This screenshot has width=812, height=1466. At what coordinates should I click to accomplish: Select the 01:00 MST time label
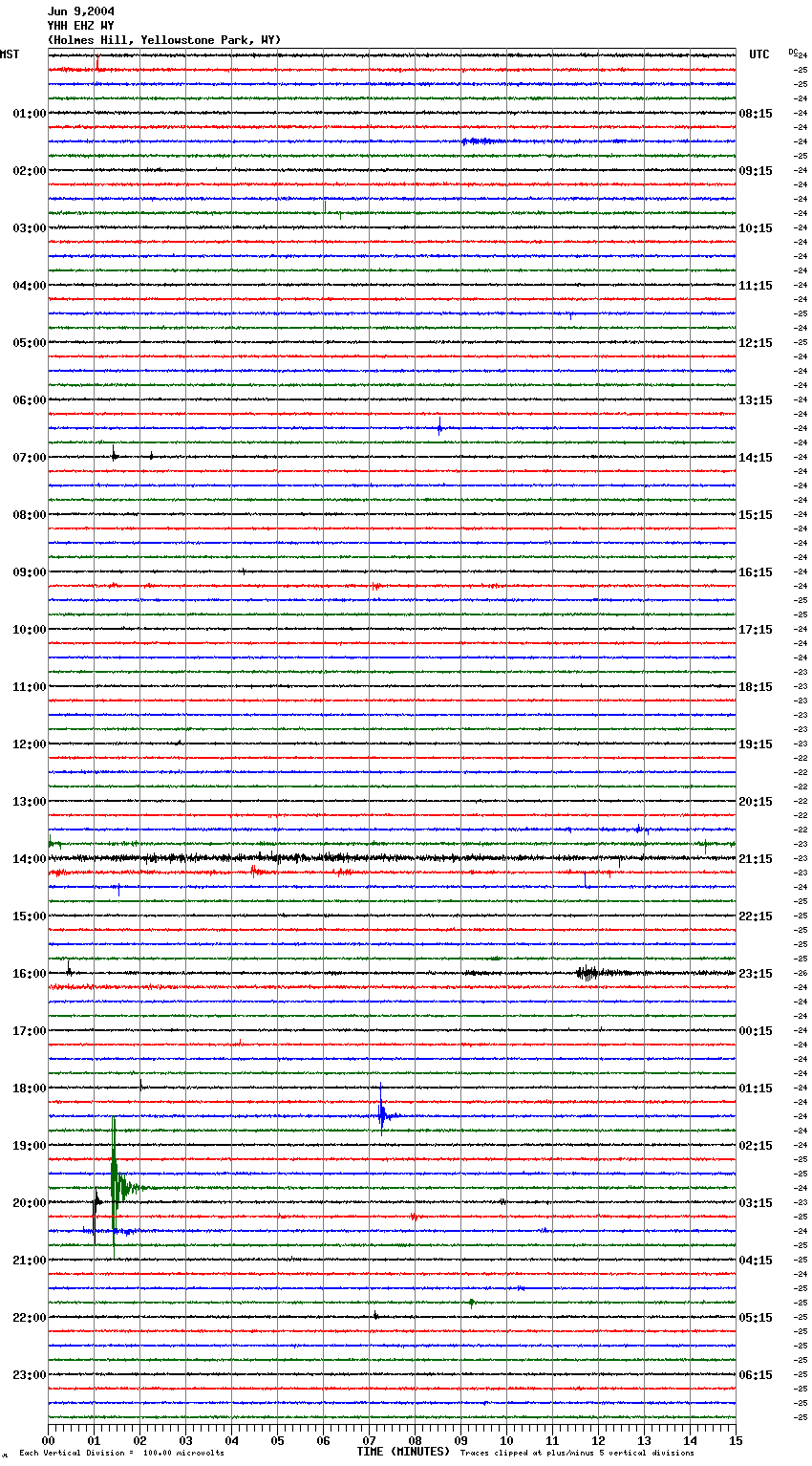coord(30,114)
